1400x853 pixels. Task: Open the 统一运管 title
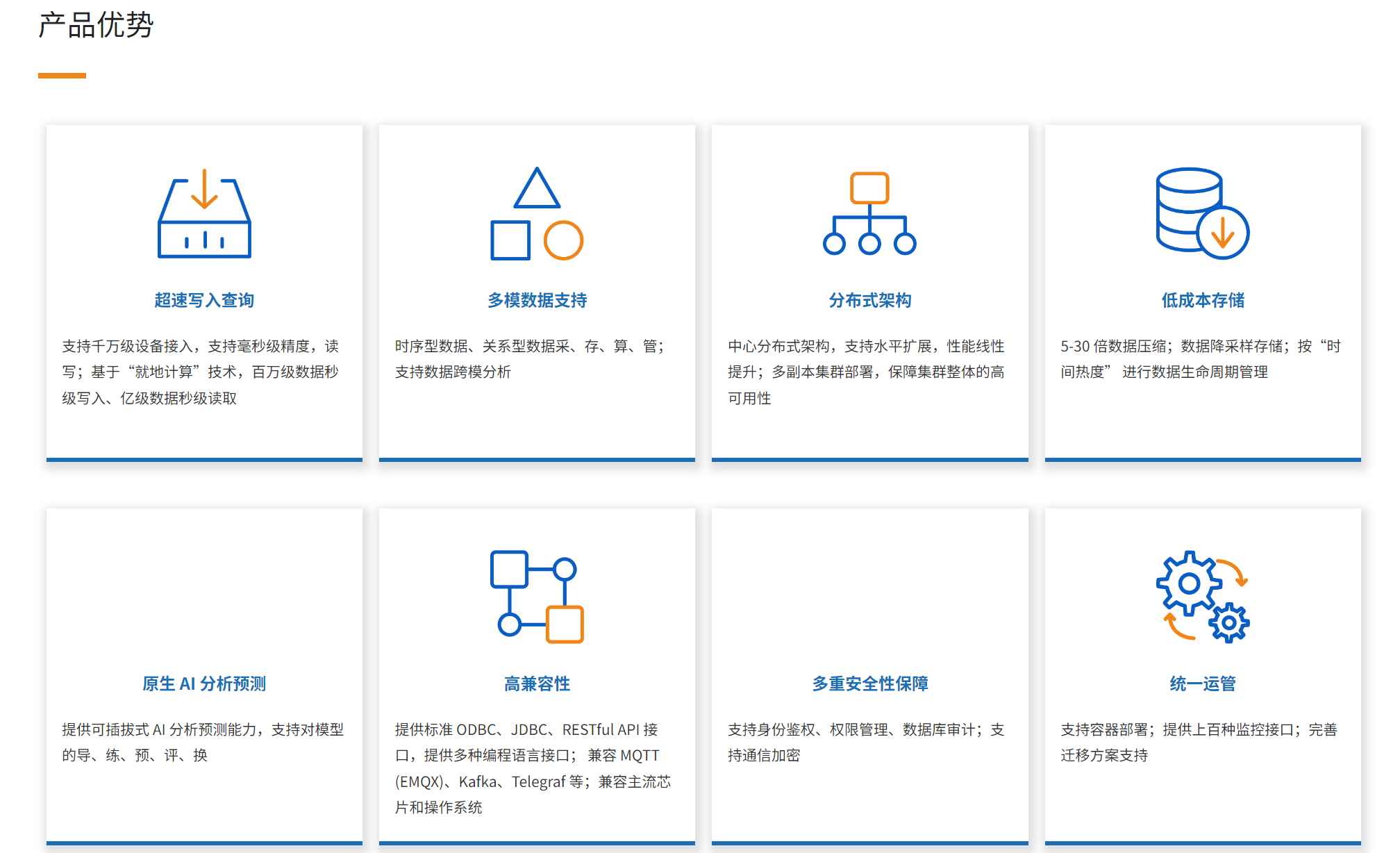click(1202, 684)
